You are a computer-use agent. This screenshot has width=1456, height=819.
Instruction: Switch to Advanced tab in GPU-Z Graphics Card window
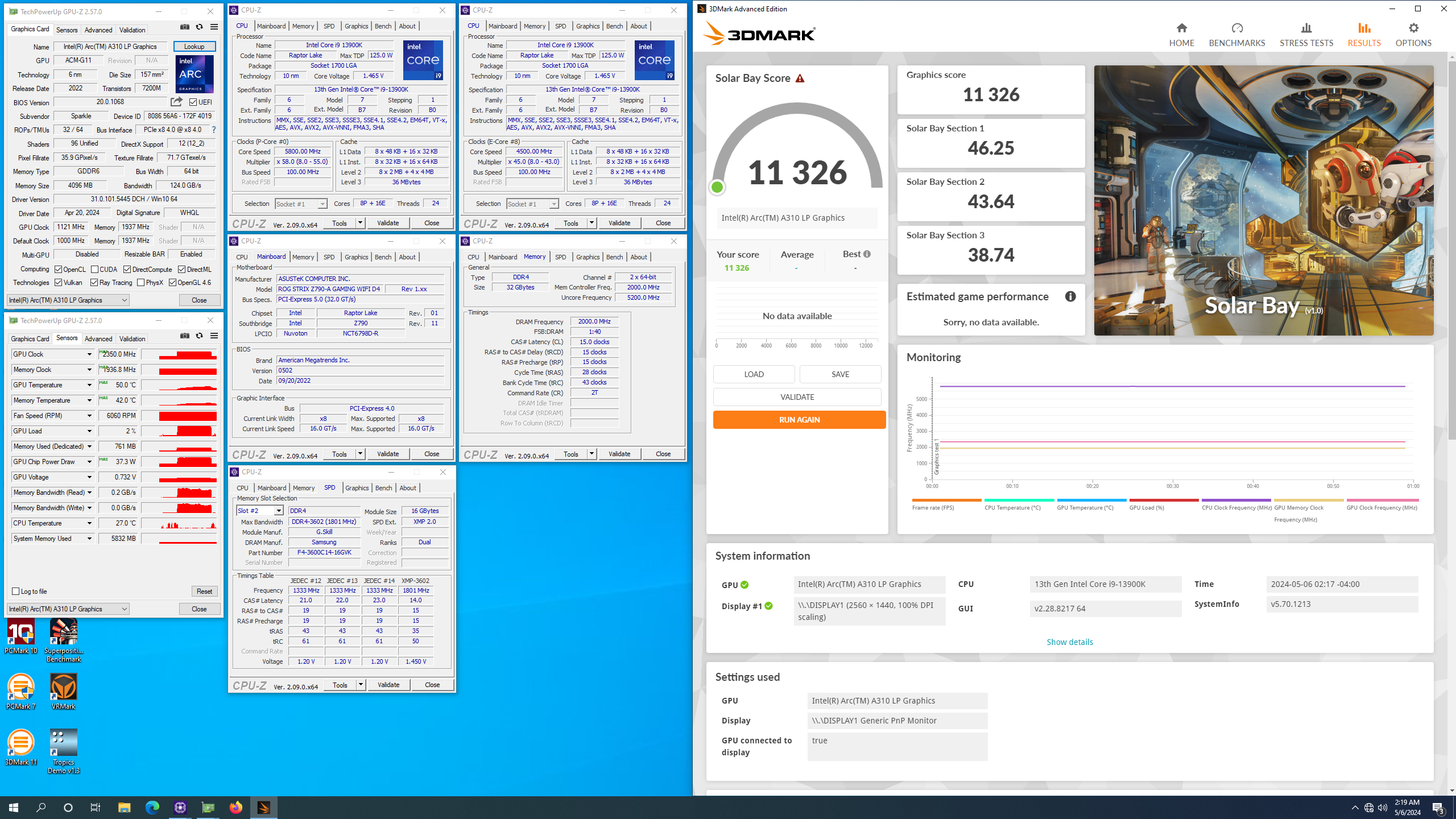(98, 30)
